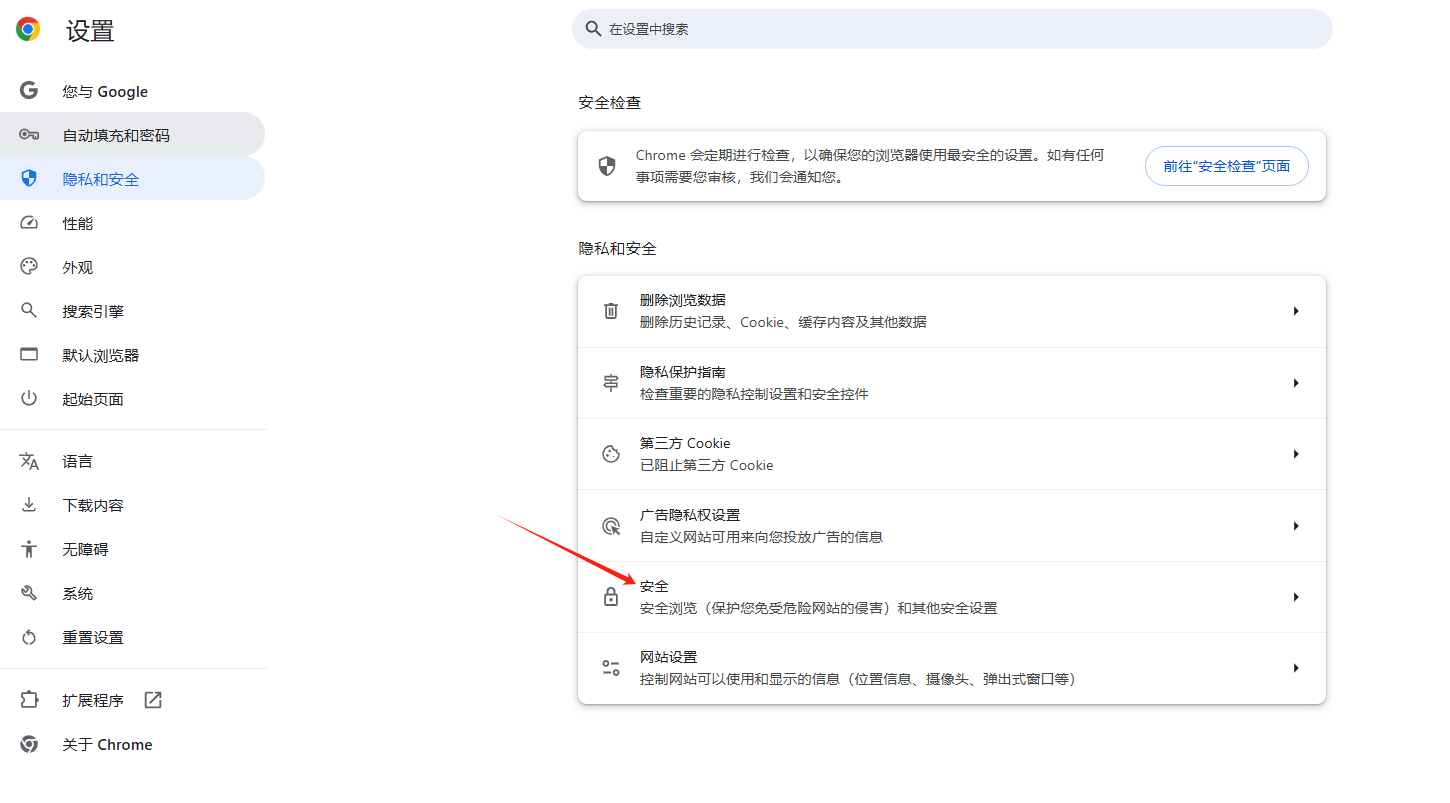Viewport: 1450px width, 803px height.
Task: Focus the 在设置中搜索 search field
Action: click(952, 29)
